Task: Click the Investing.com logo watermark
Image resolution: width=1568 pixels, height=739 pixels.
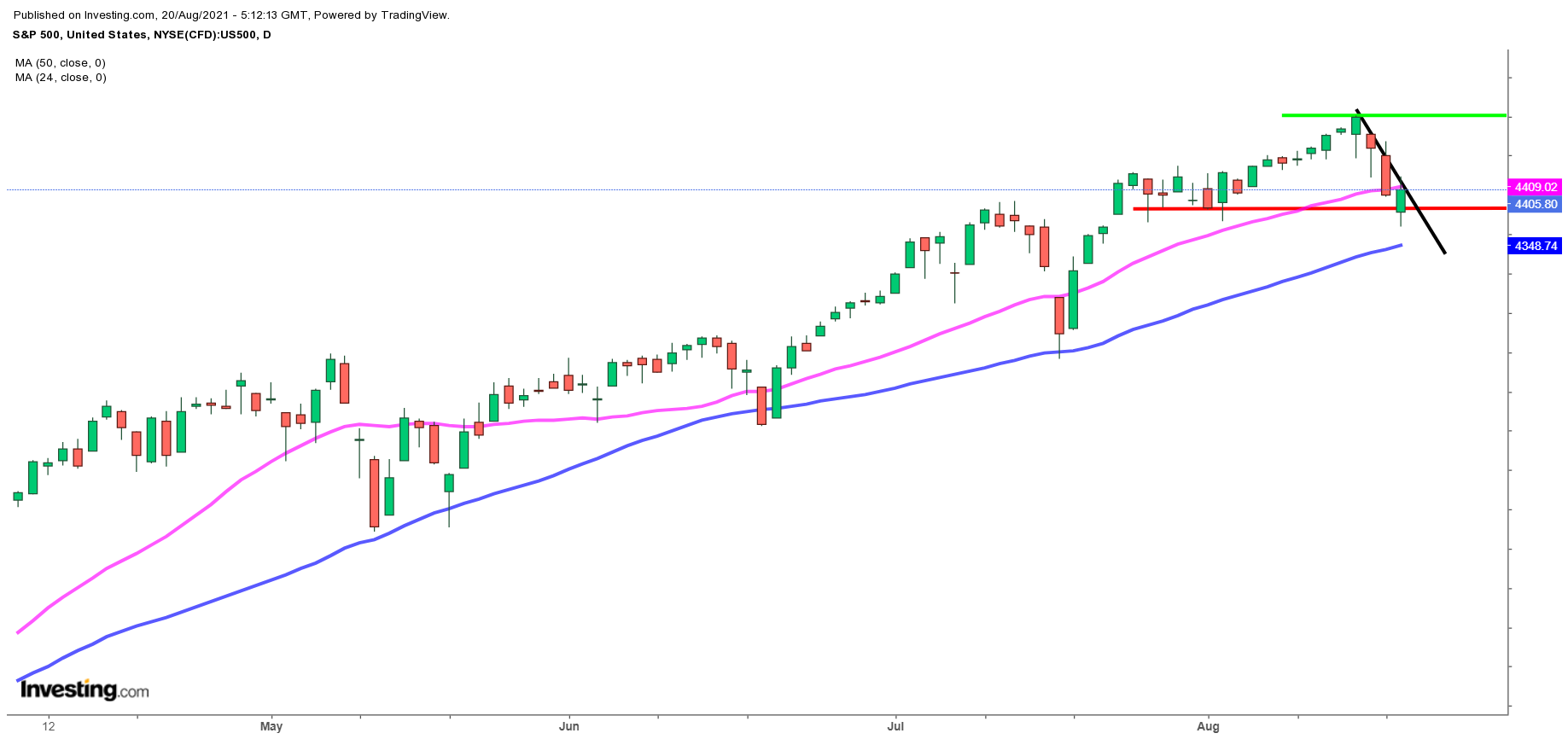Action: tap(84, 690)
